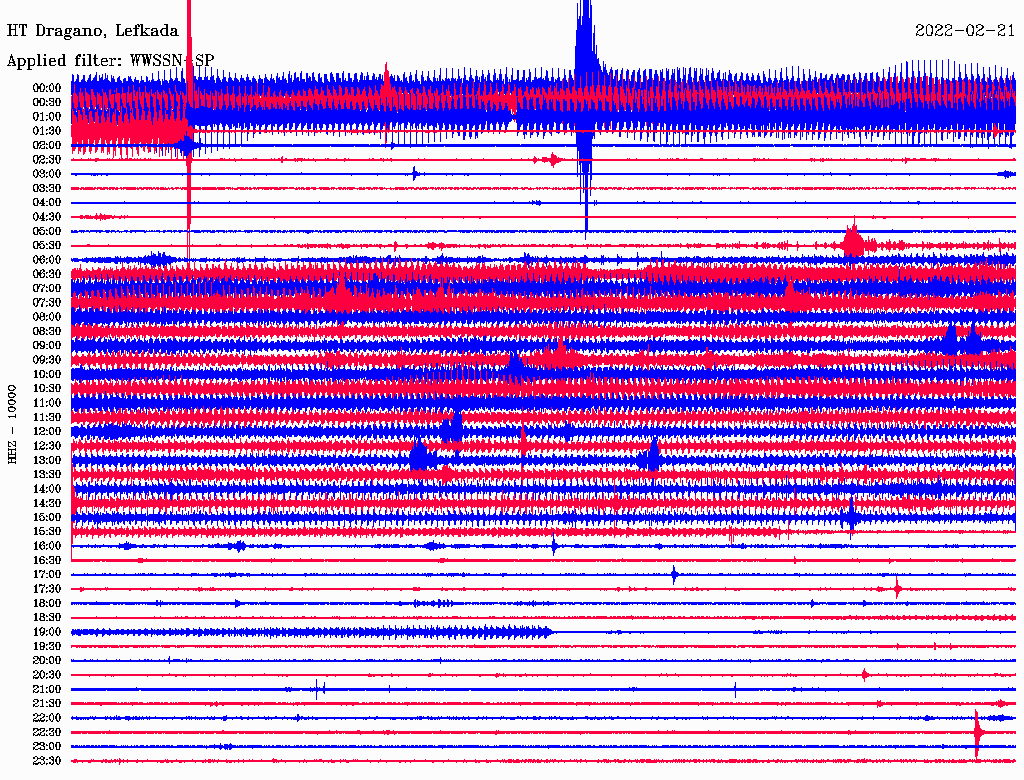Viewport: 1024px width, 780px height.
Task: Click the blue spike on the 17:00 trace
Action: click(x=674, y=574)
